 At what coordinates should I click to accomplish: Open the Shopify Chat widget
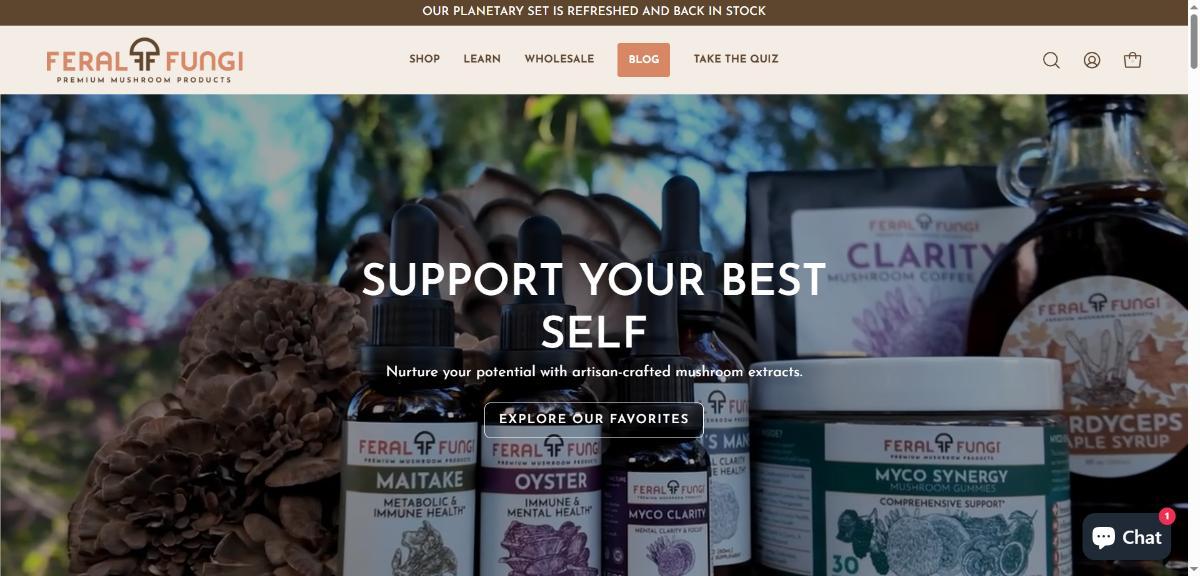coord(1127,537)
